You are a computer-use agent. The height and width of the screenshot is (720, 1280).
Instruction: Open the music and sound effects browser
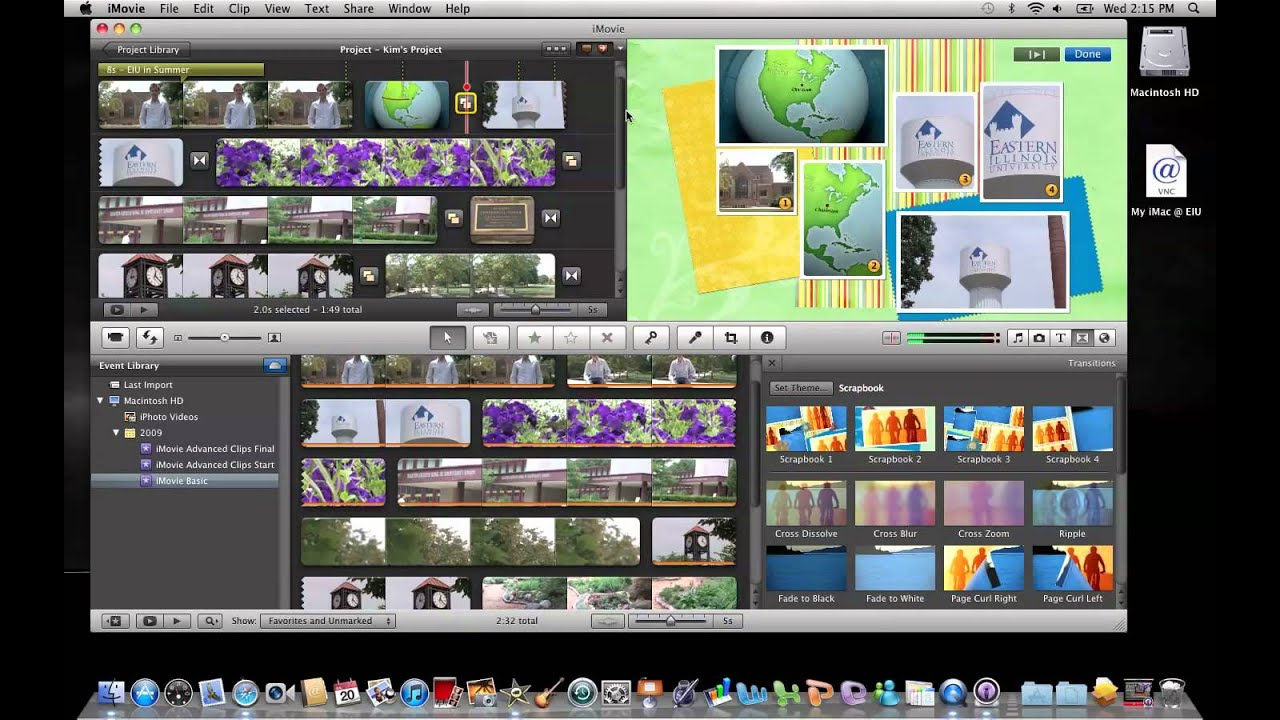click(1017, 338)
